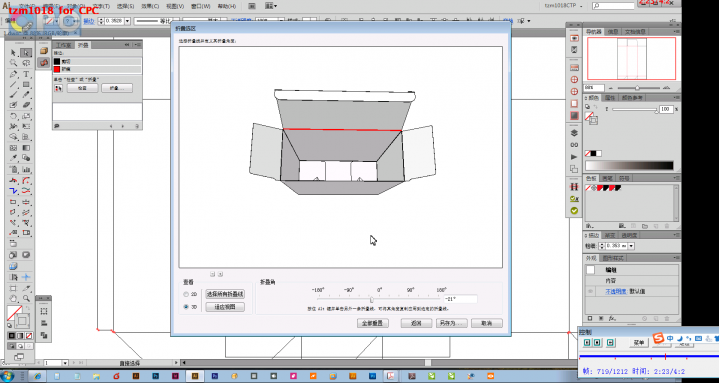Click the green checkmark plugin icon
Viewport: 719px width, 383px height.
[574, 211]
